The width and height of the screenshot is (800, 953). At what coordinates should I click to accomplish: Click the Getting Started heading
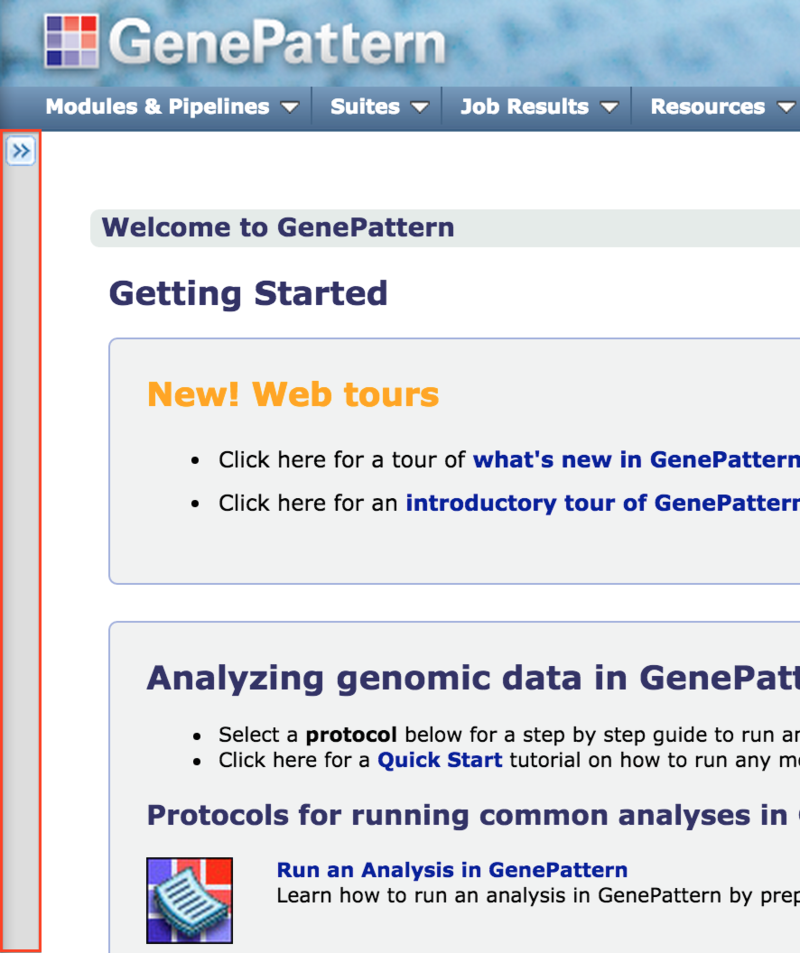(x=248, y=294)
